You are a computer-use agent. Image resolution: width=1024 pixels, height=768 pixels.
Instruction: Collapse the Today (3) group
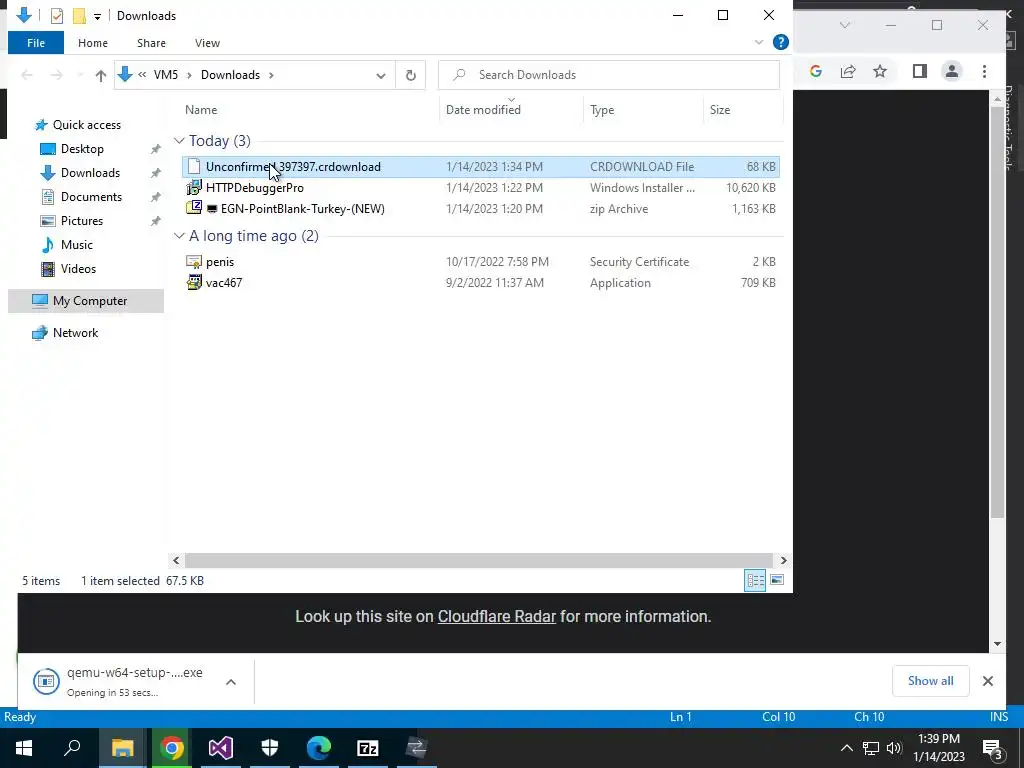[x=180, y=141]
